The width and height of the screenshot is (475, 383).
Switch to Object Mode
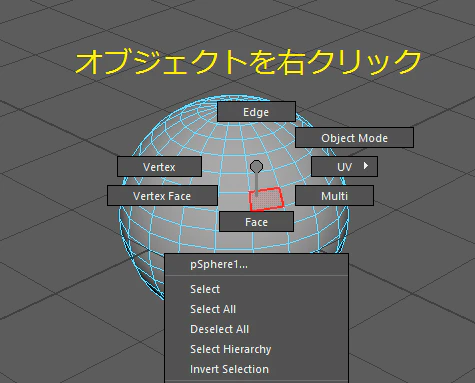click(x=354, y=138)
